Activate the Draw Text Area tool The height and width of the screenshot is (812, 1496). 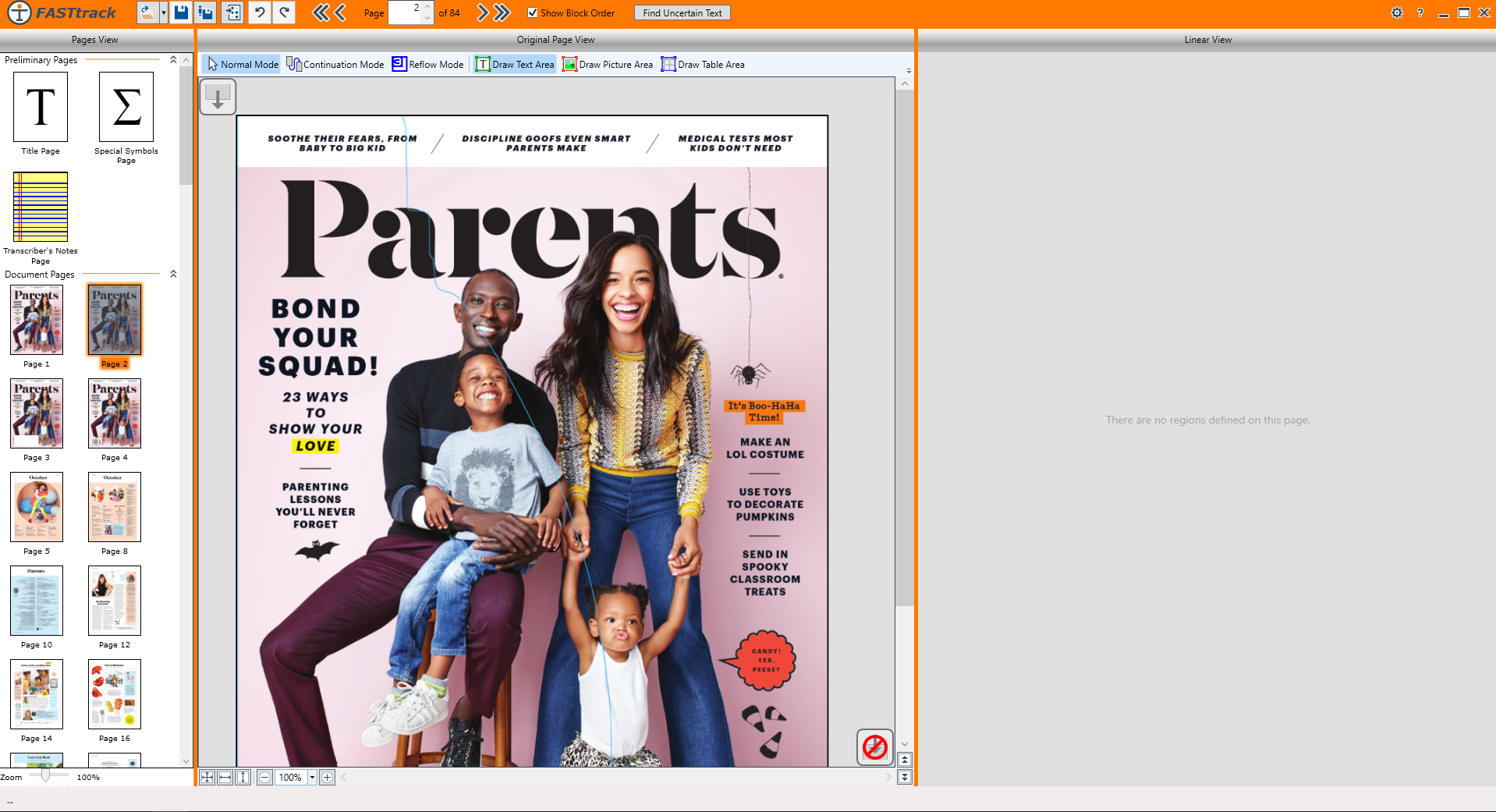click(515, 64)
